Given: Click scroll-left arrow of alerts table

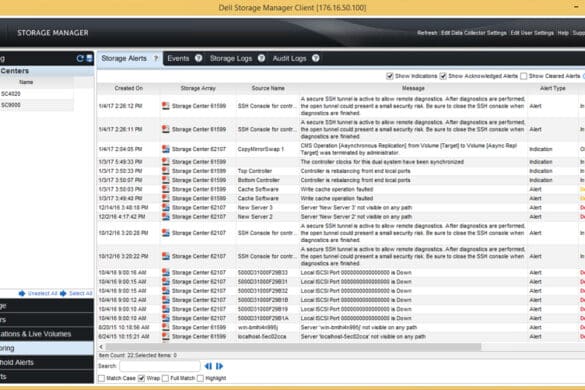Looking at the screenshot, I should 101,347.
